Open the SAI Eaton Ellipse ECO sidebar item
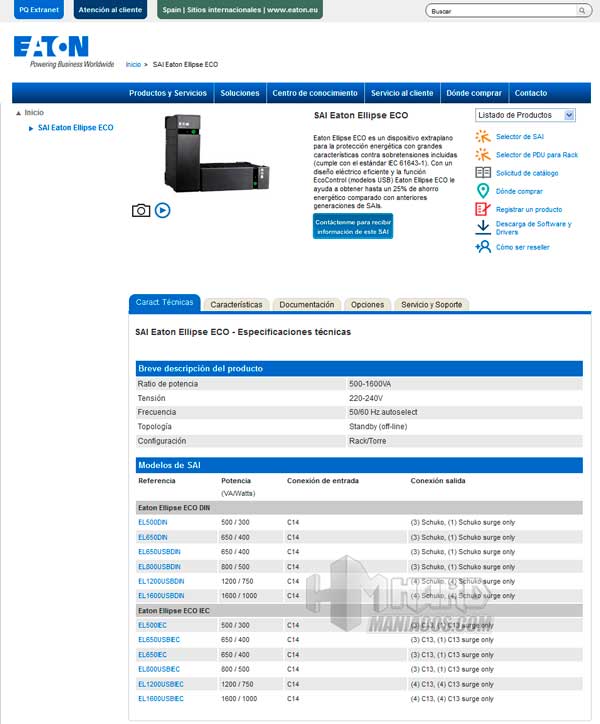Viewport: 600px width, 724px height. (x=75, y=127)
